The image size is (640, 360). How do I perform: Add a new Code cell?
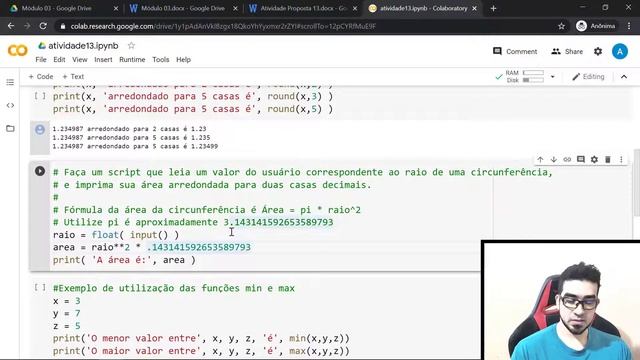40,77
